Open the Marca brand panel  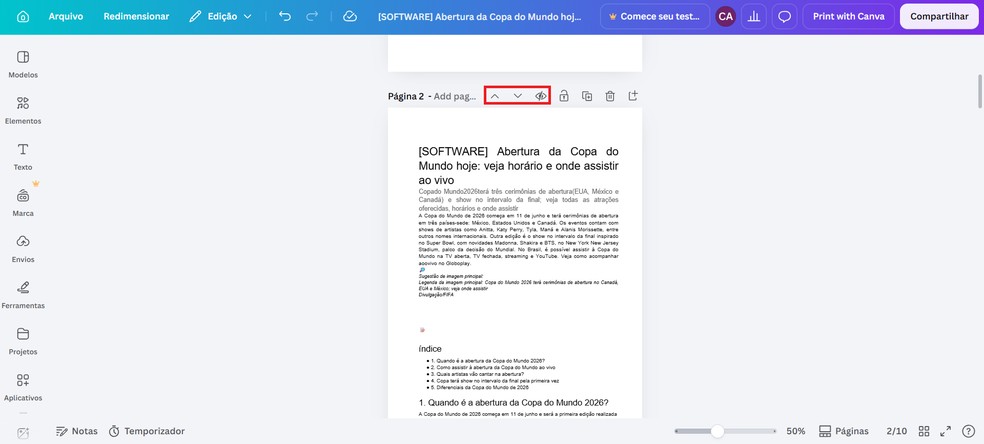23,203
